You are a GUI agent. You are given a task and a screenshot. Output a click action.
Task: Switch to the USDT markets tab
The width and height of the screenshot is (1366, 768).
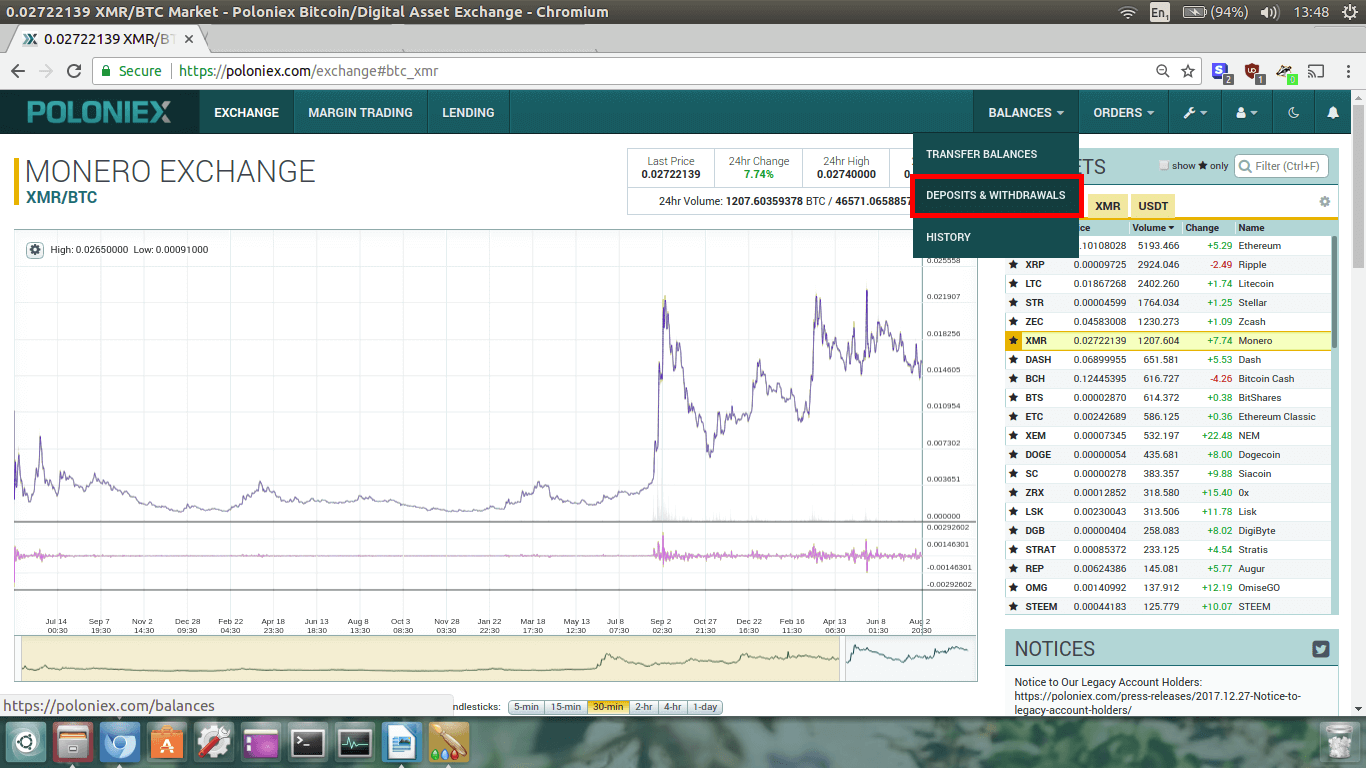click(1153, 206)
